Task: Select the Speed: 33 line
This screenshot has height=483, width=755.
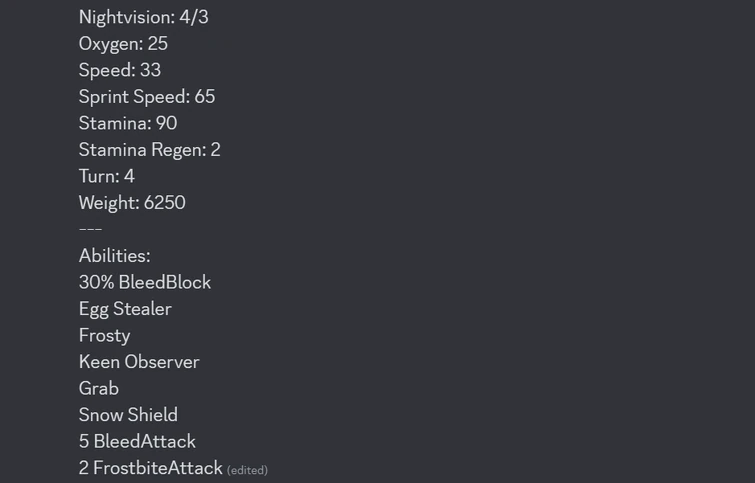Action: point(120,70)
